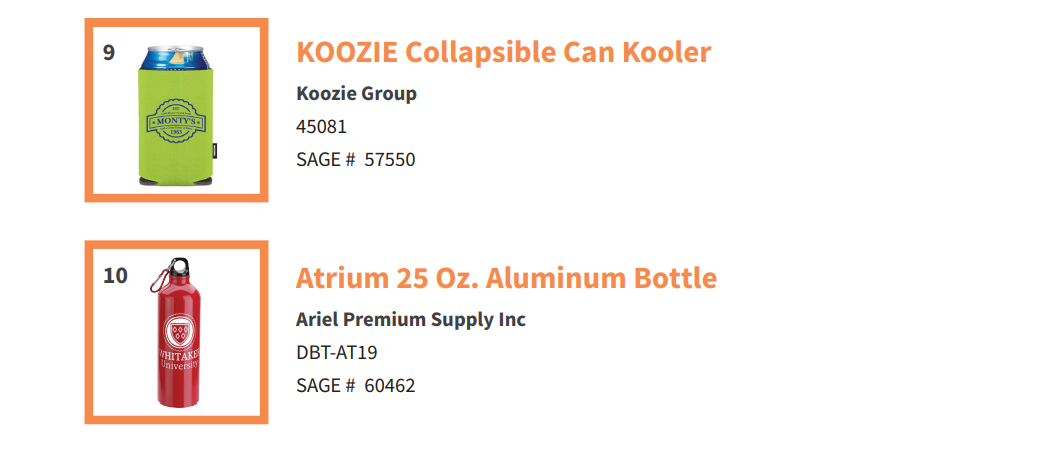The width and height of the screenshot is (1045, 456).
Task: Click product number 45081
Action: point(321,127)
